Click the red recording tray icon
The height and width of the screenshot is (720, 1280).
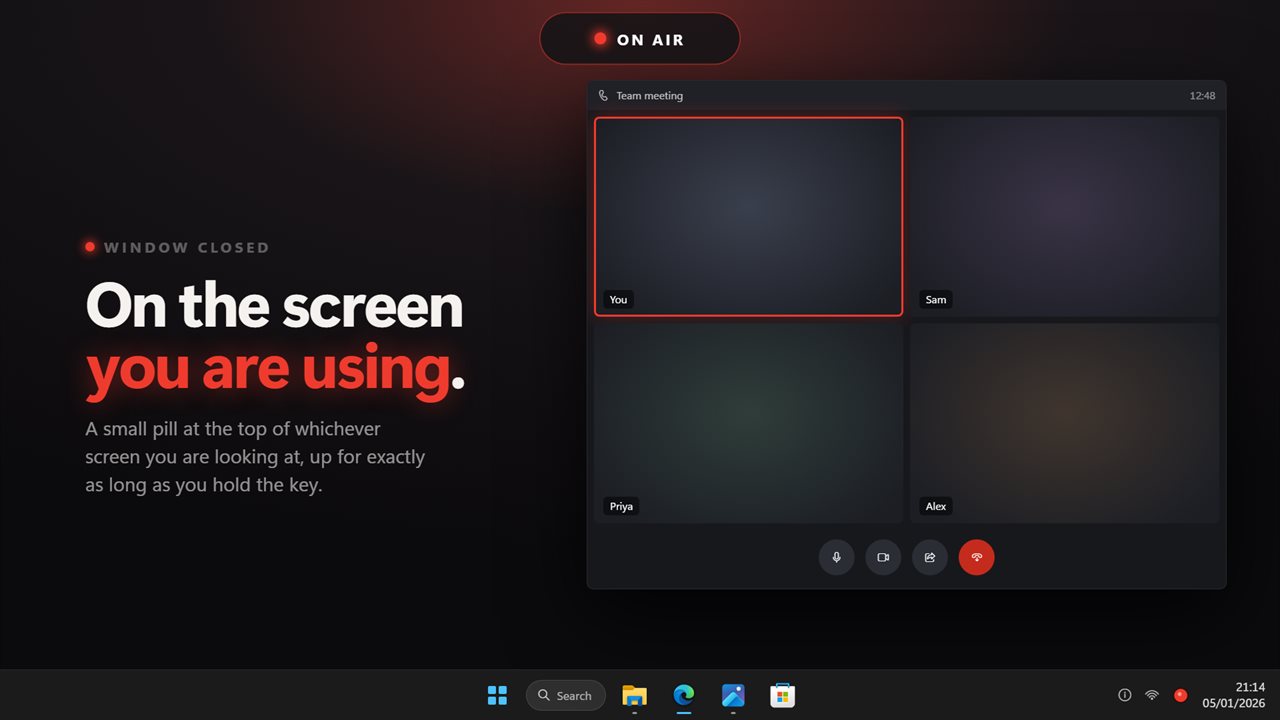pyautogui.click(x=1180, y=695)
